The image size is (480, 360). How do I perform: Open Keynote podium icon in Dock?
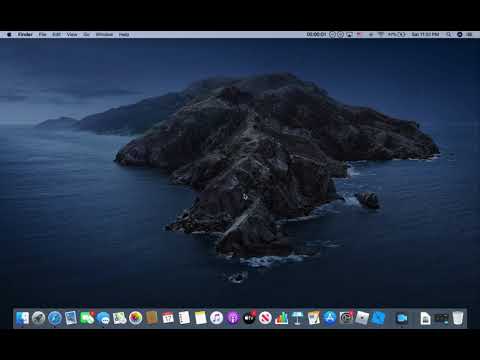click(x=298, y=318)
